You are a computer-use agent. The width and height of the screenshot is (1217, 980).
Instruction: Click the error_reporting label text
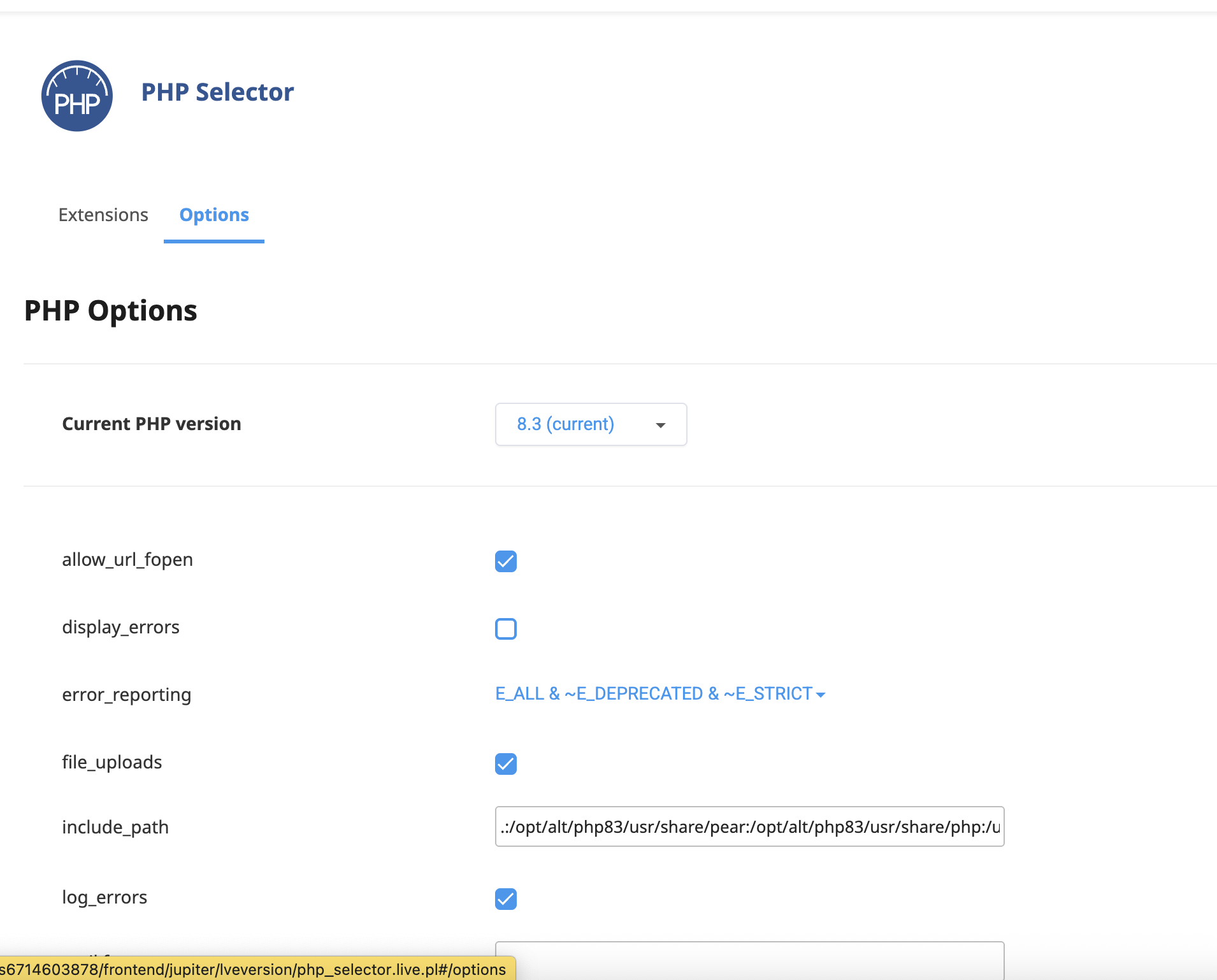[127, 695]
